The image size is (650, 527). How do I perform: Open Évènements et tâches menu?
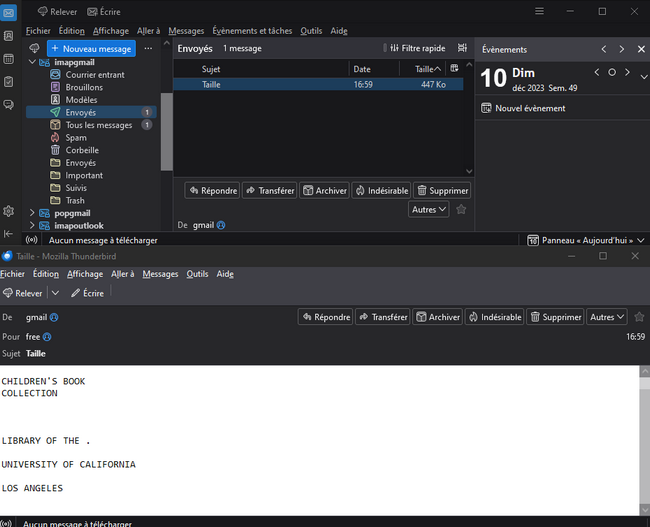pos(252,31)
